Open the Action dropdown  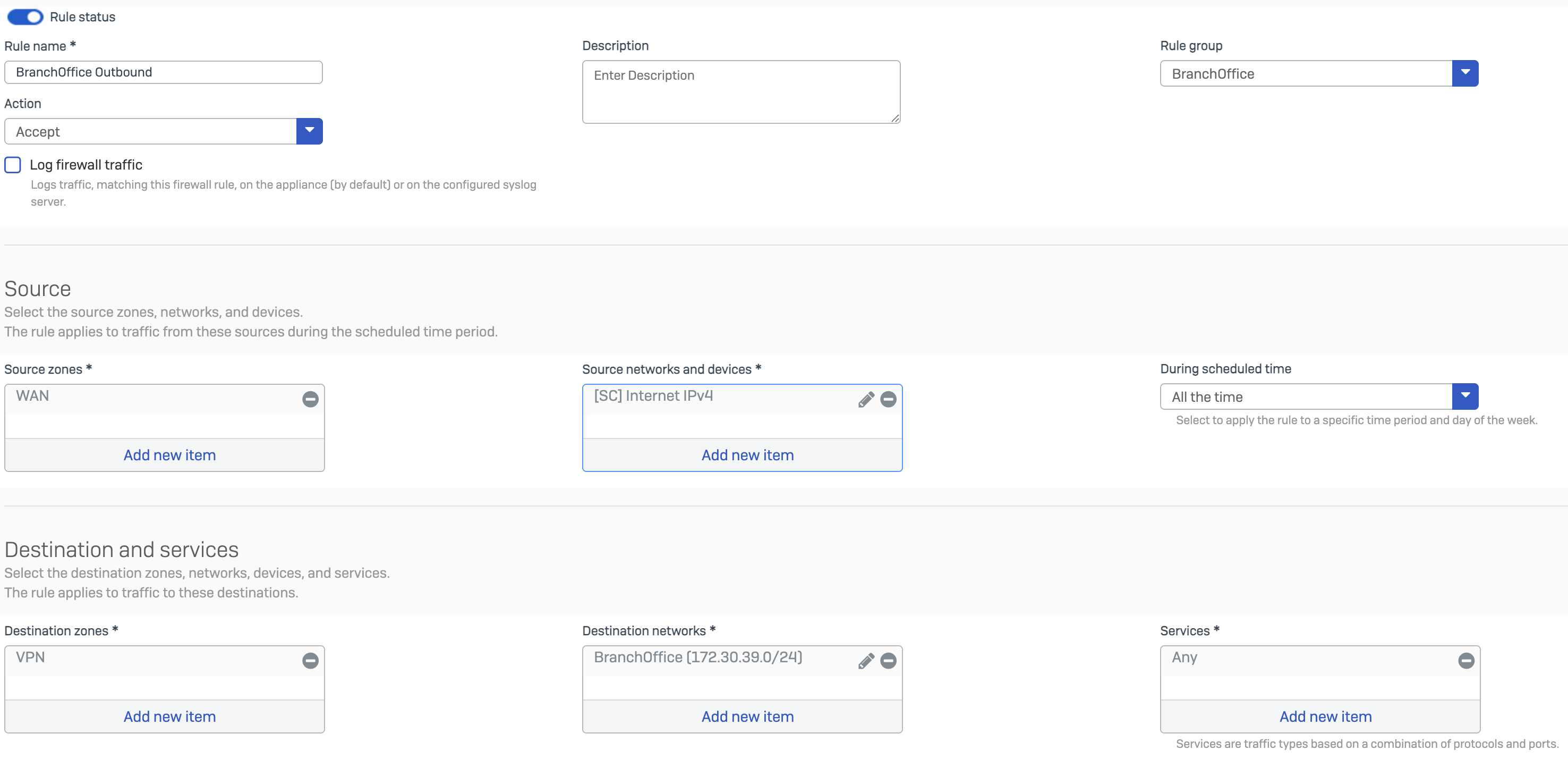point(309,131)
